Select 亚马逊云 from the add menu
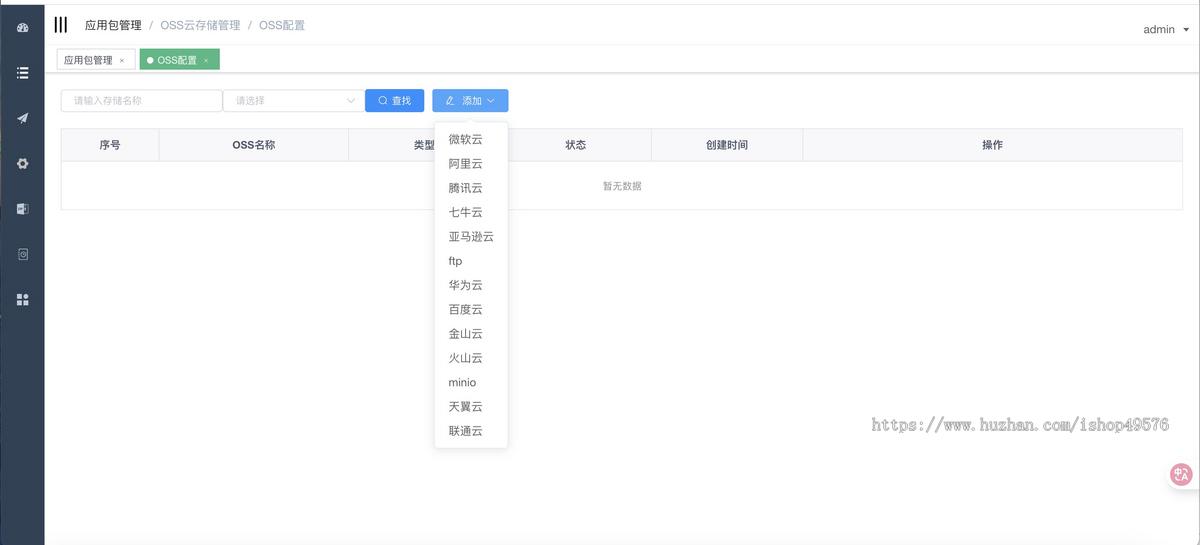The height and width of the screenshot is (545, 1200). tap(471, 236)
